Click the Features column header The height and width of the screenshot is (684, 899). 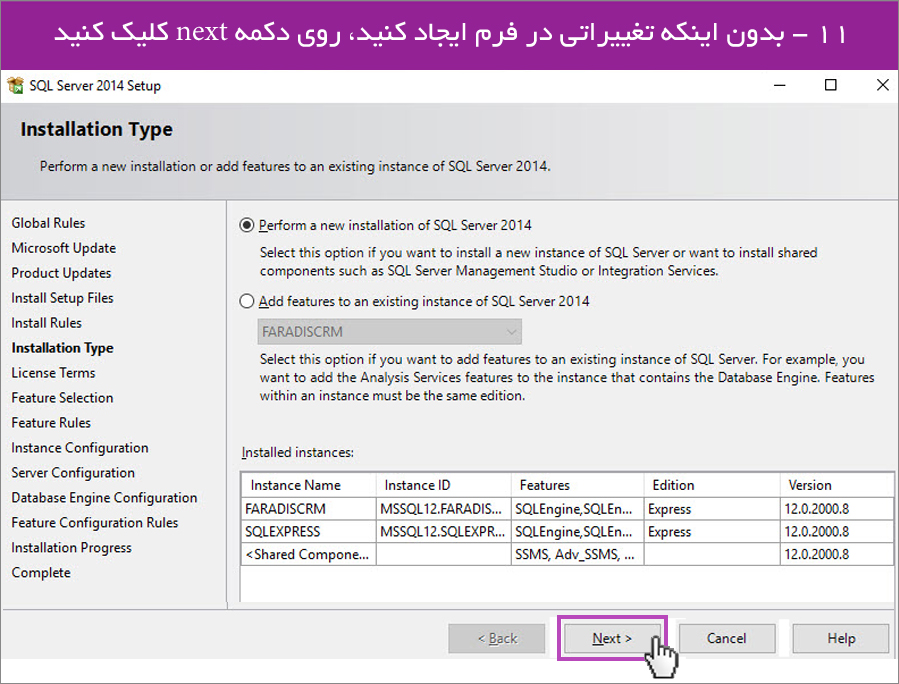[x=577, y=485]
